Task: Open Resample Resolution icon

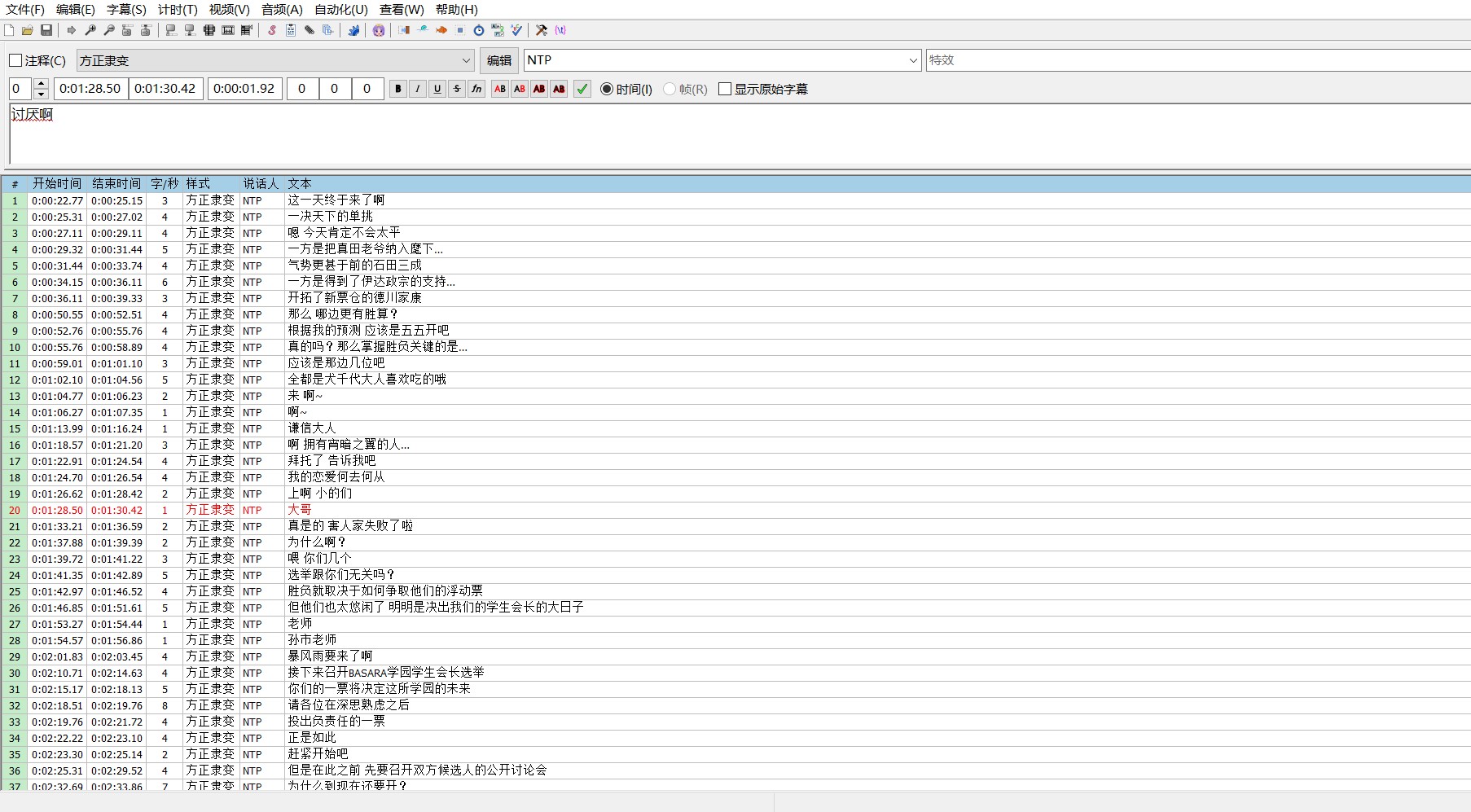Action: [460, 30]
